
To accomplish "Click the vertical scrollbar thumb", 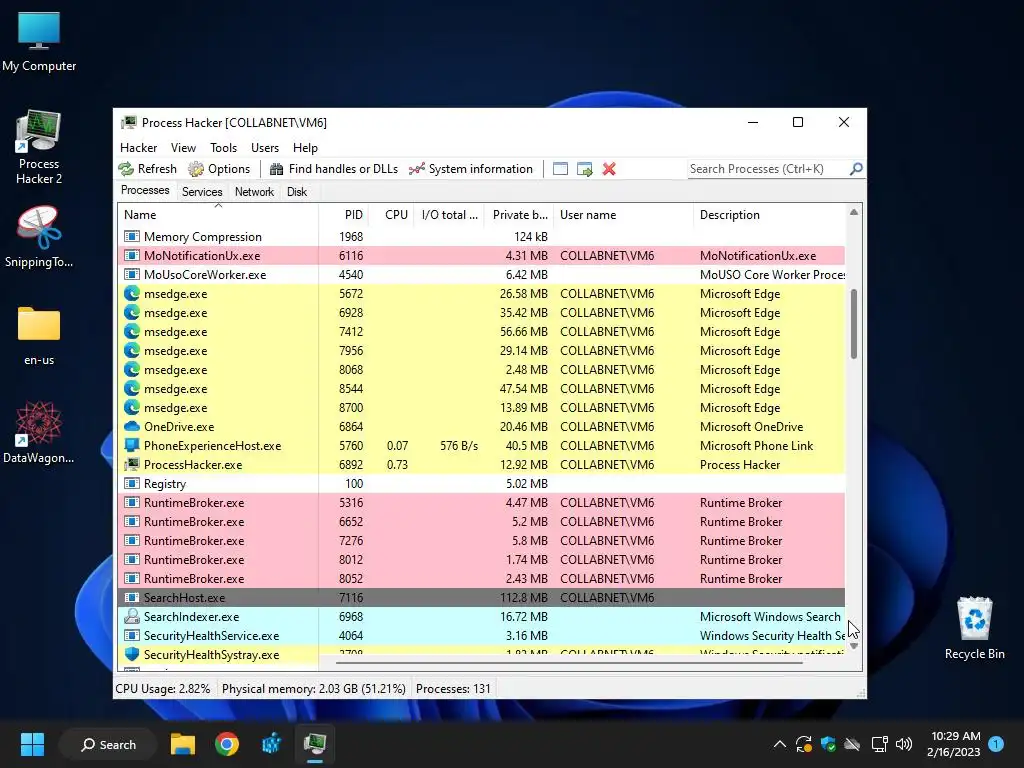I will pyautogui.click(x=854, y=324).
